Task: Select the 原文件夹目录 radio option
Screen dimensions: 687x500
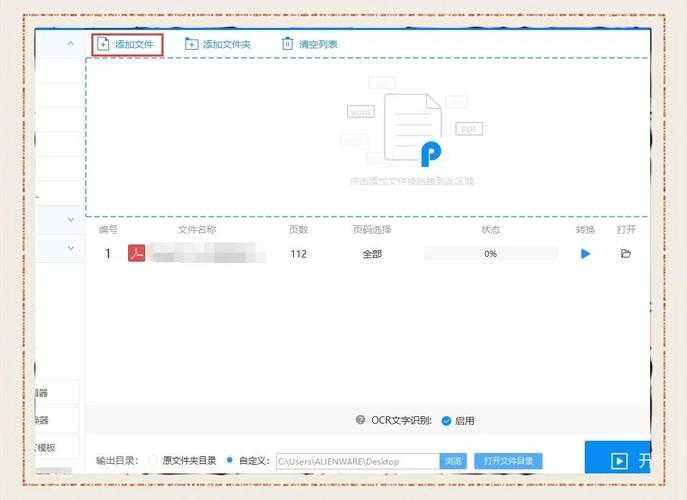Action: (x=153, y=461)
